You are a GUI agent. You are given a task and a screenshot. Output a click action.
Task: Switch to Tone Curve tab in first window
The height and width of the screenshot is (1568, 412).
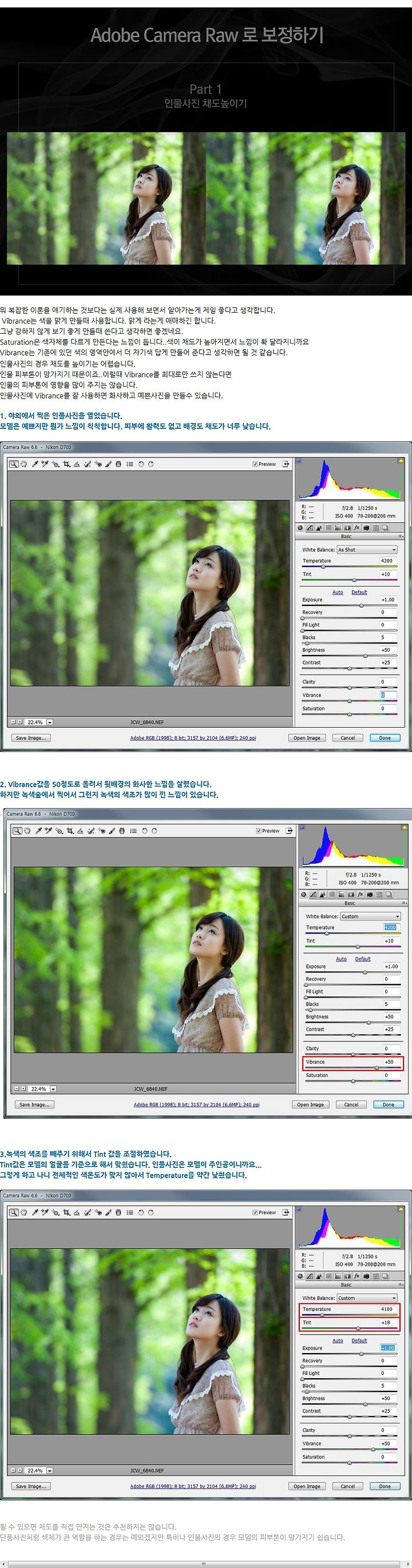pyautogui.click(x=310, y=528)
